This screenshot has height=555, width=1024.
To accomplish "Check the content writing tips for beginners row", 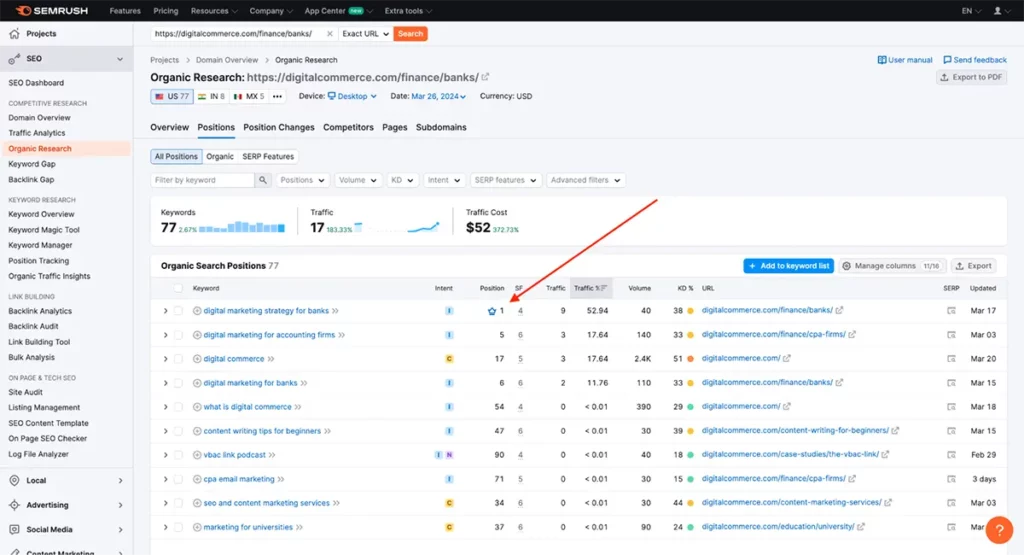I will click(178, 431).
